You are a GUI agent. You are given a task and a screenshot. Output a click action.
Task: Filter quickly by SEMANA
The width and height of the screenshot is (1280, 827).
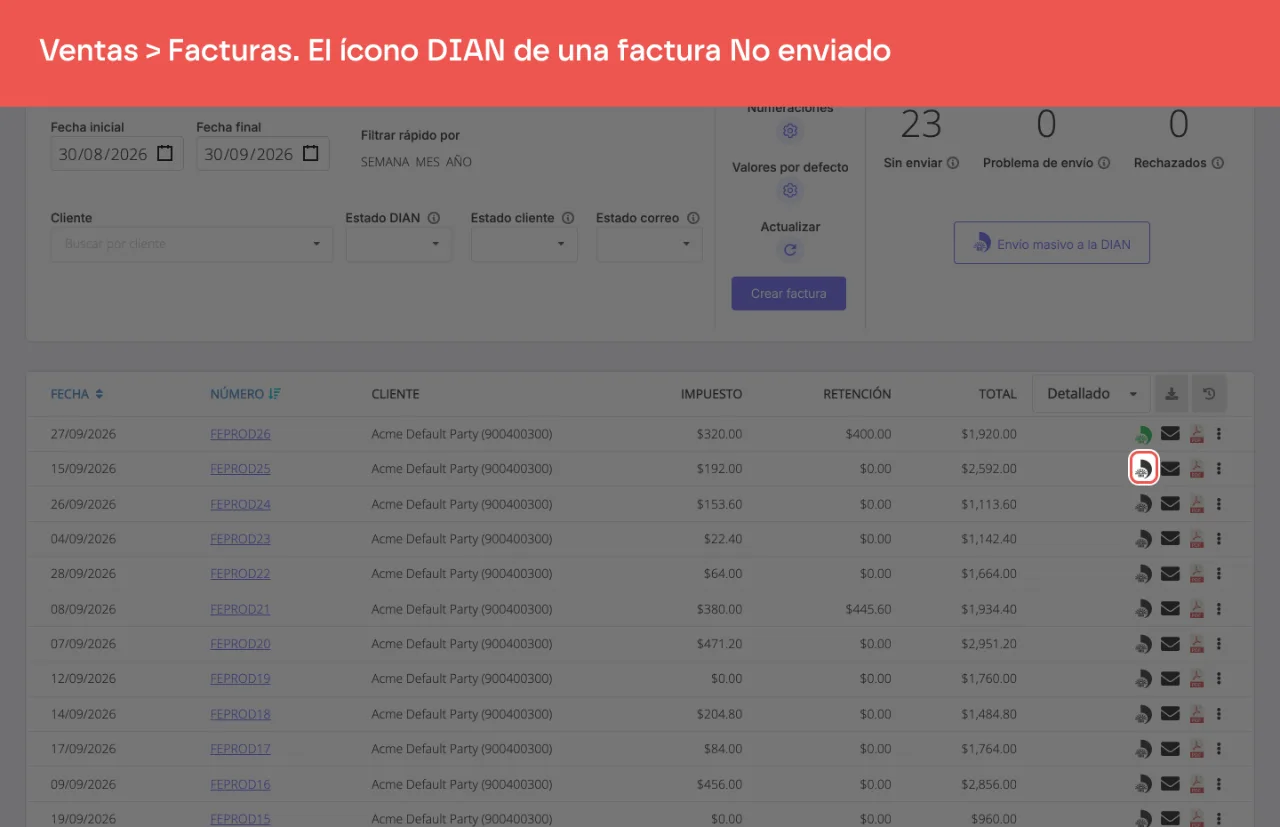(x=385, y=162)
